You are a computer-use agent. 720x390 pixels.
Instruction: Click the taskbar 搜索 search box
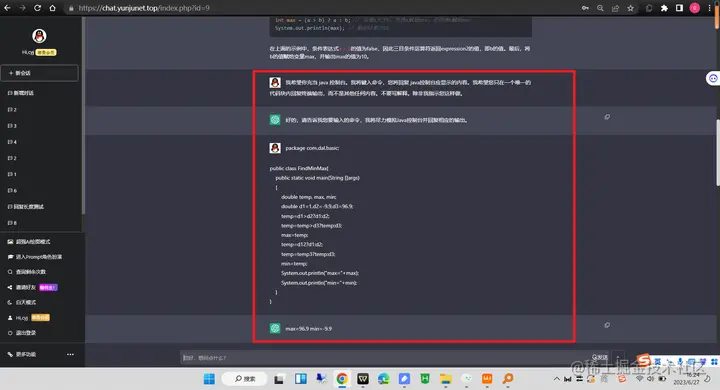point(245,379)
